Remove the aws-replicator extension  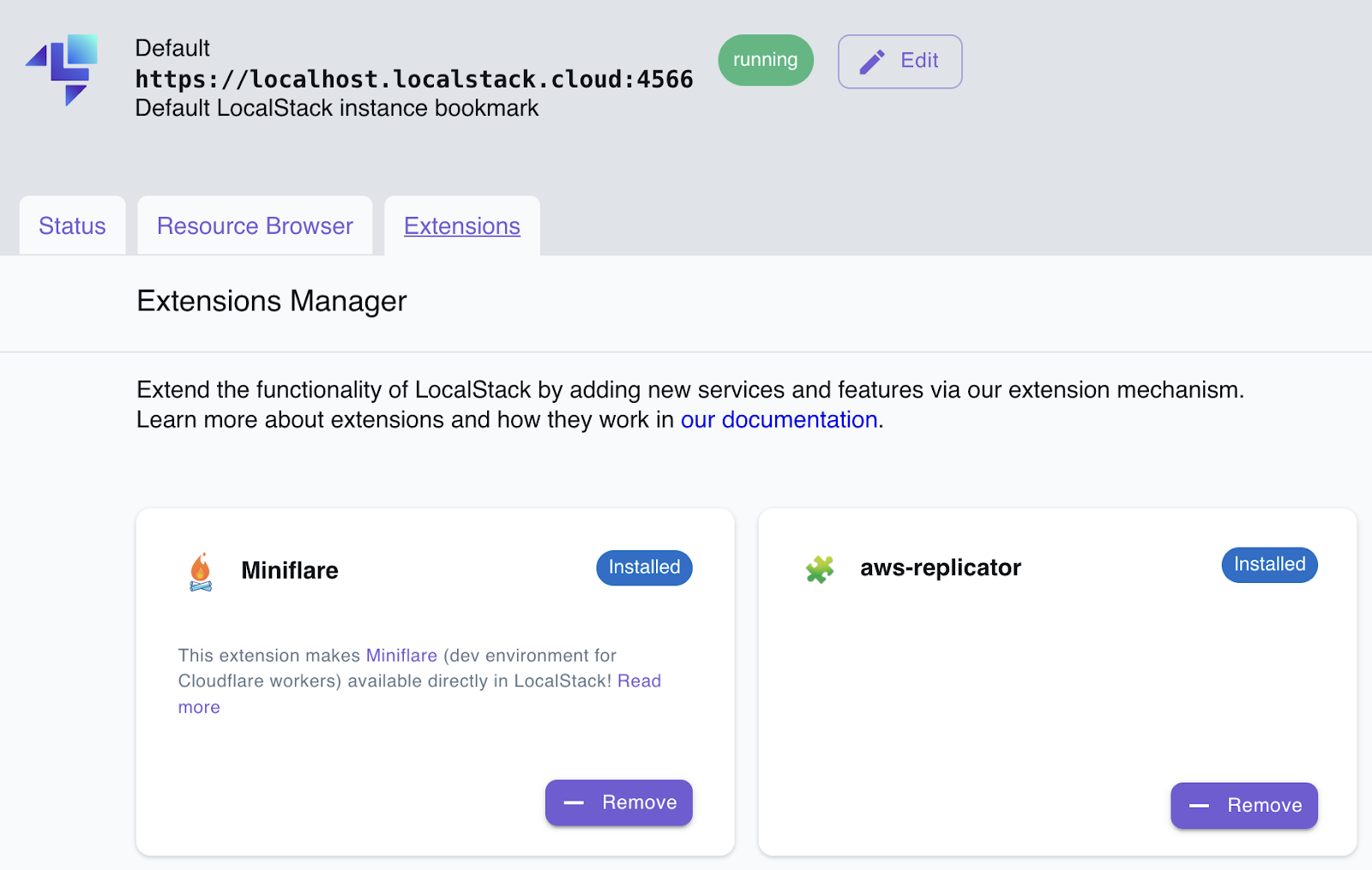click(x=1243, y=806)
